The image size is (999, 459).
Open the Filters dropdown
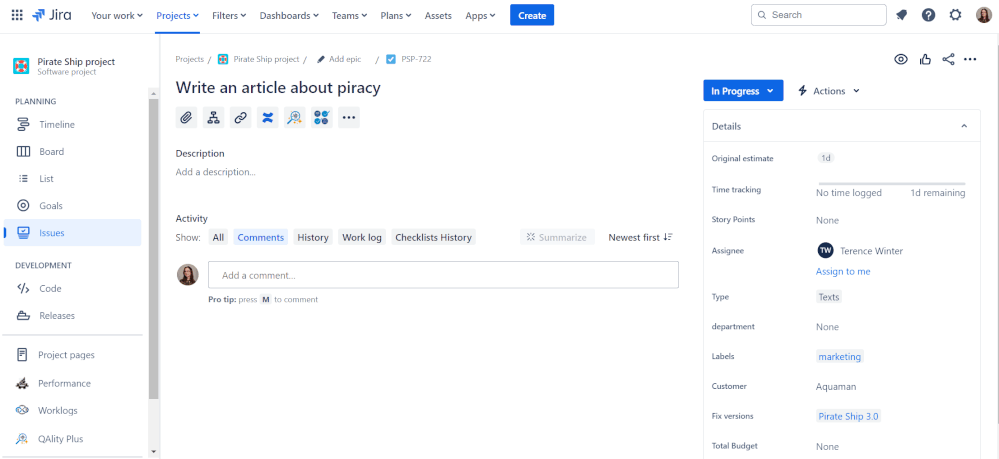click(229, 15)
